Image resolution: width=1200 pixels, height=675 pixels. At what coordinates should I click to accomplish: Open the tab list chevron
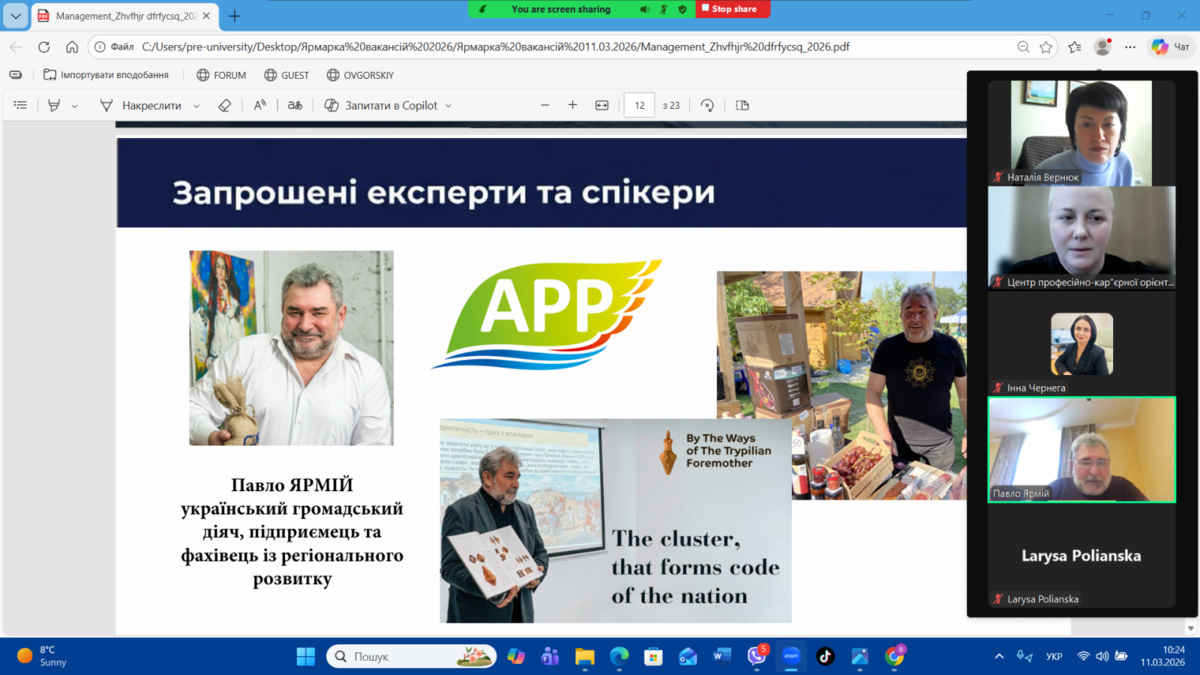15,16
